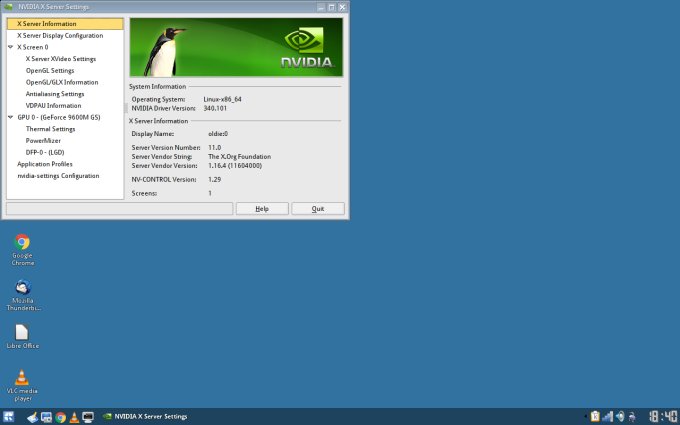Select X Server Information in the tree

tap(65, 24)
